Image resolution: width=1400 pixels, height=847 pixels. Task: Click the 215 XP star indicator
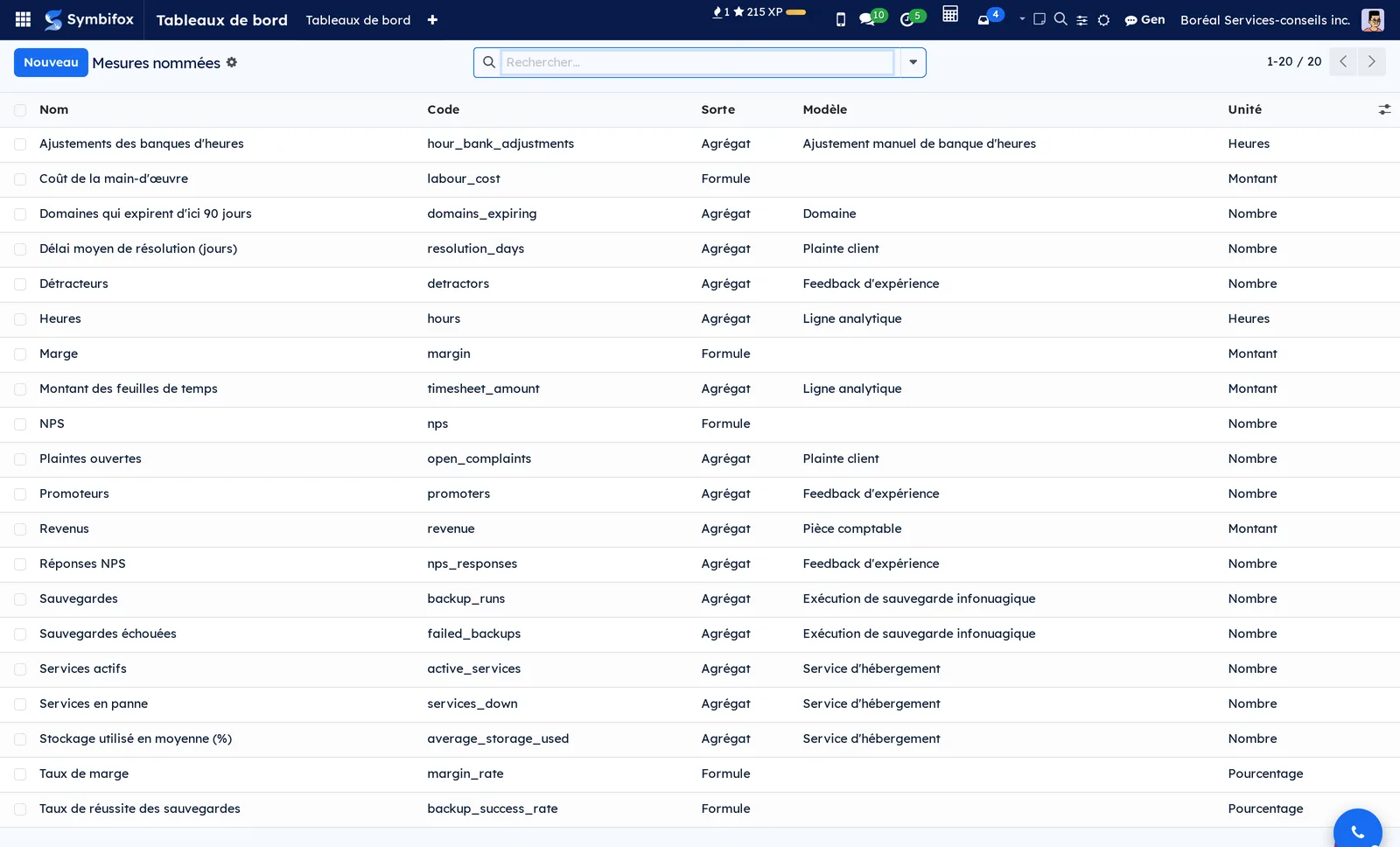pyautogui.click(x=758, y=12)
